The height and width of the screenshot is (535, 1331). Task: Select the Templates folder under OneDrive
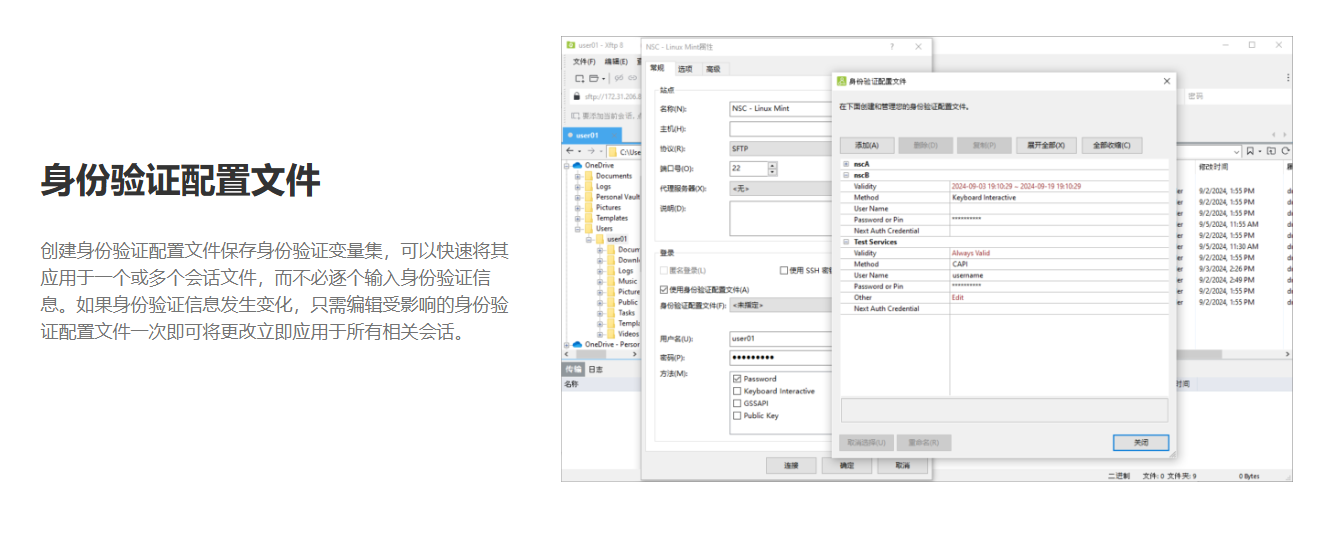point(612,218)
